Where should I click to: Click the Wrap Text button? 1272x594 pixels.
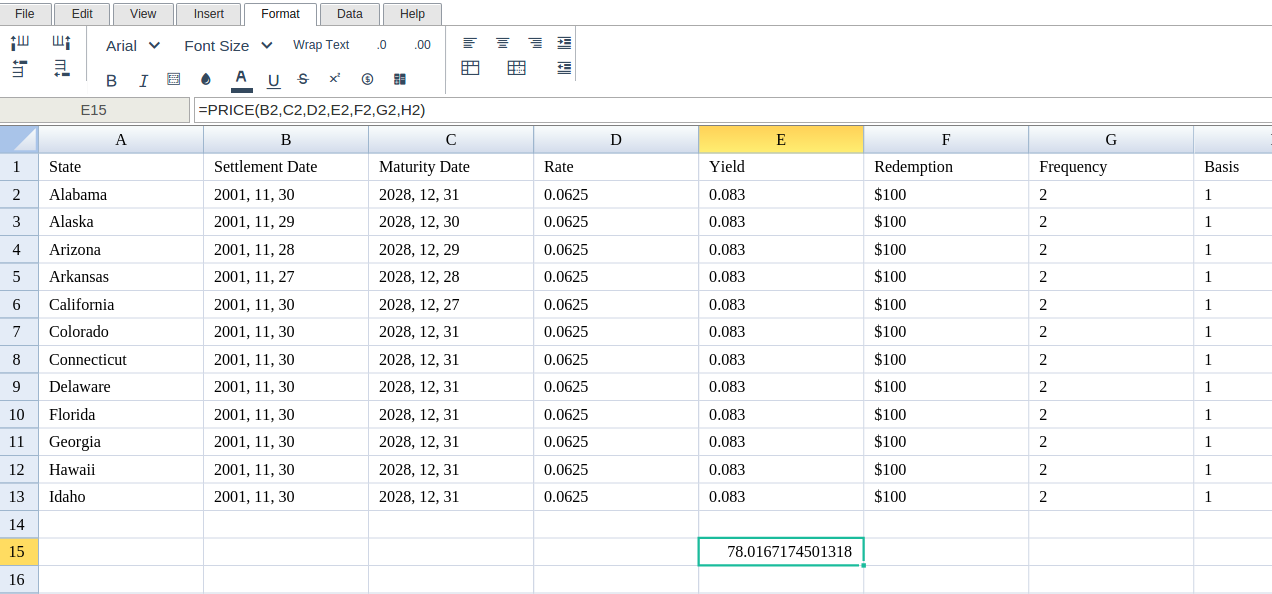(x=321, y=45)
